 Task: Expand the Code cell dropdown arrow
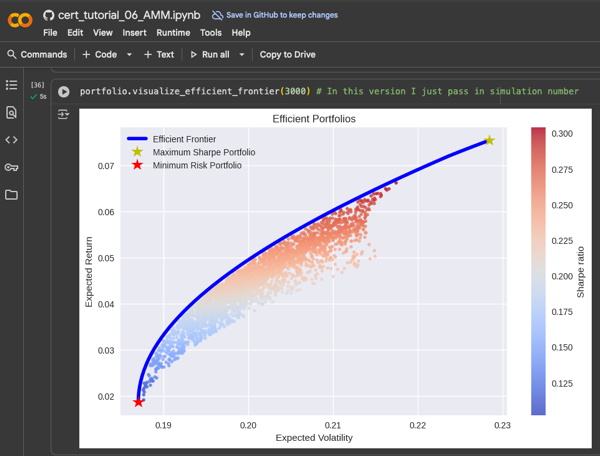click(129, 55)
